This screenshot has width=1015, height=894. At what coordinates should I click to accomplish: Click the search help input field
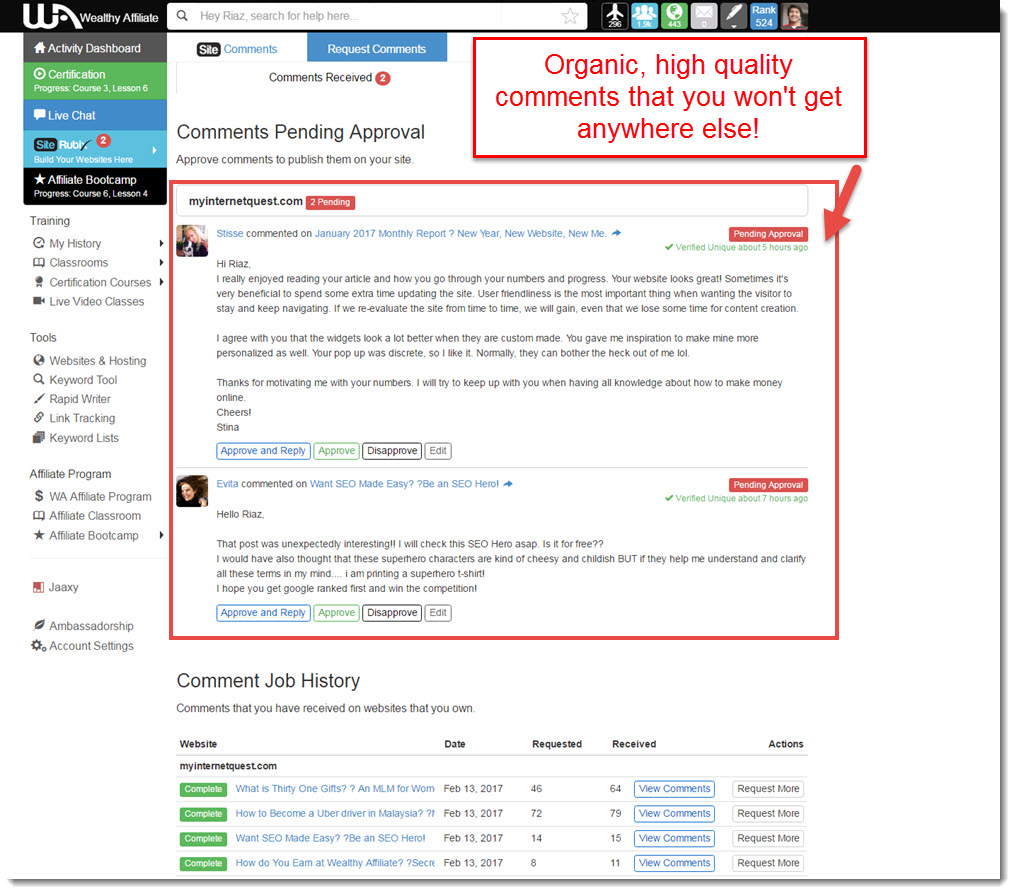tap(377, 16)
